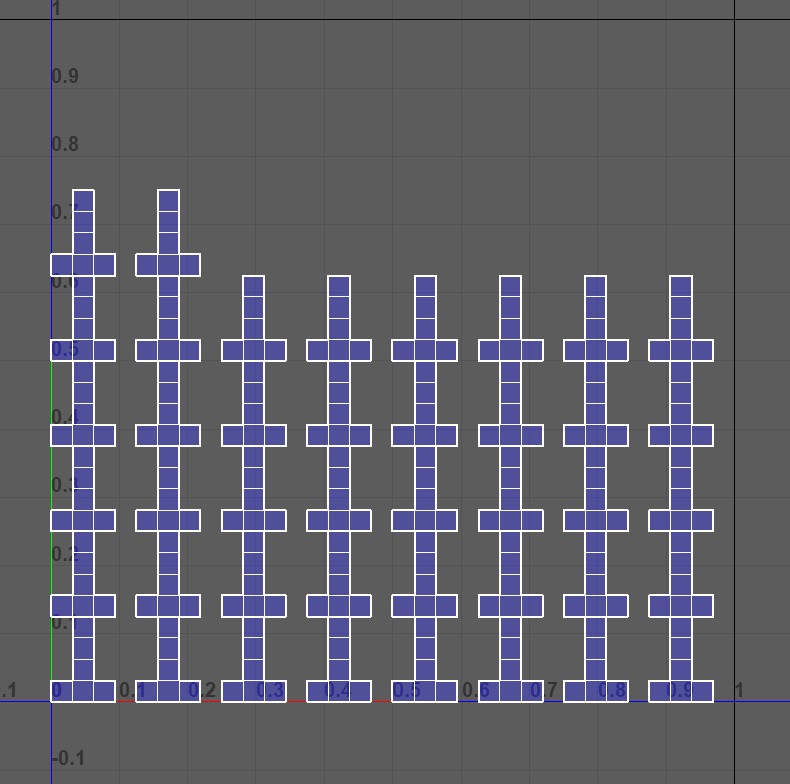Select the top face of sixth UV shell
Image resolution: width=790 pixels, height=784 pixels.
[x=510, y=287]
